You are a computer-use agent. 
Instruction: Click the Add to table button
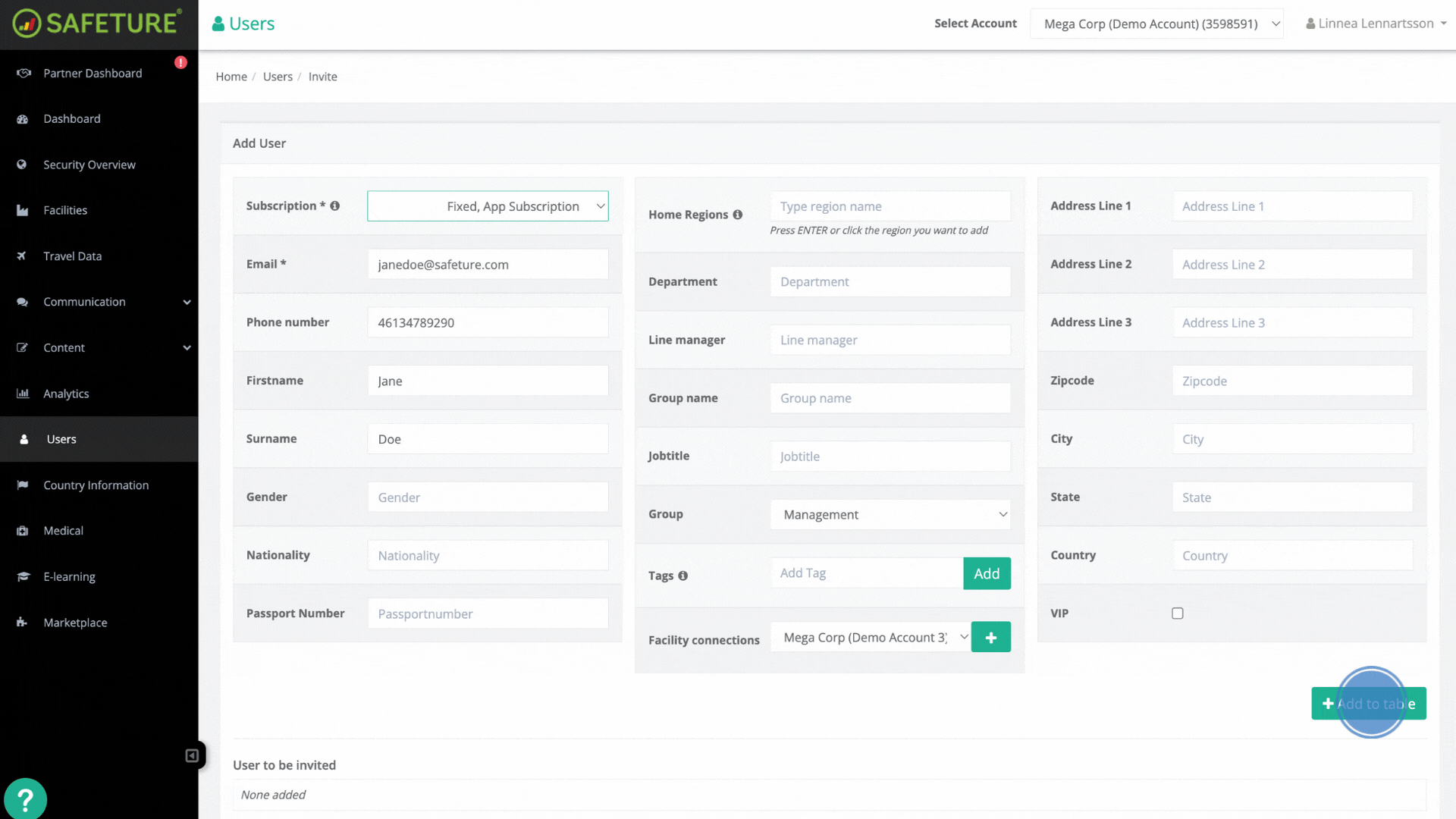(x=1368, y=703)
